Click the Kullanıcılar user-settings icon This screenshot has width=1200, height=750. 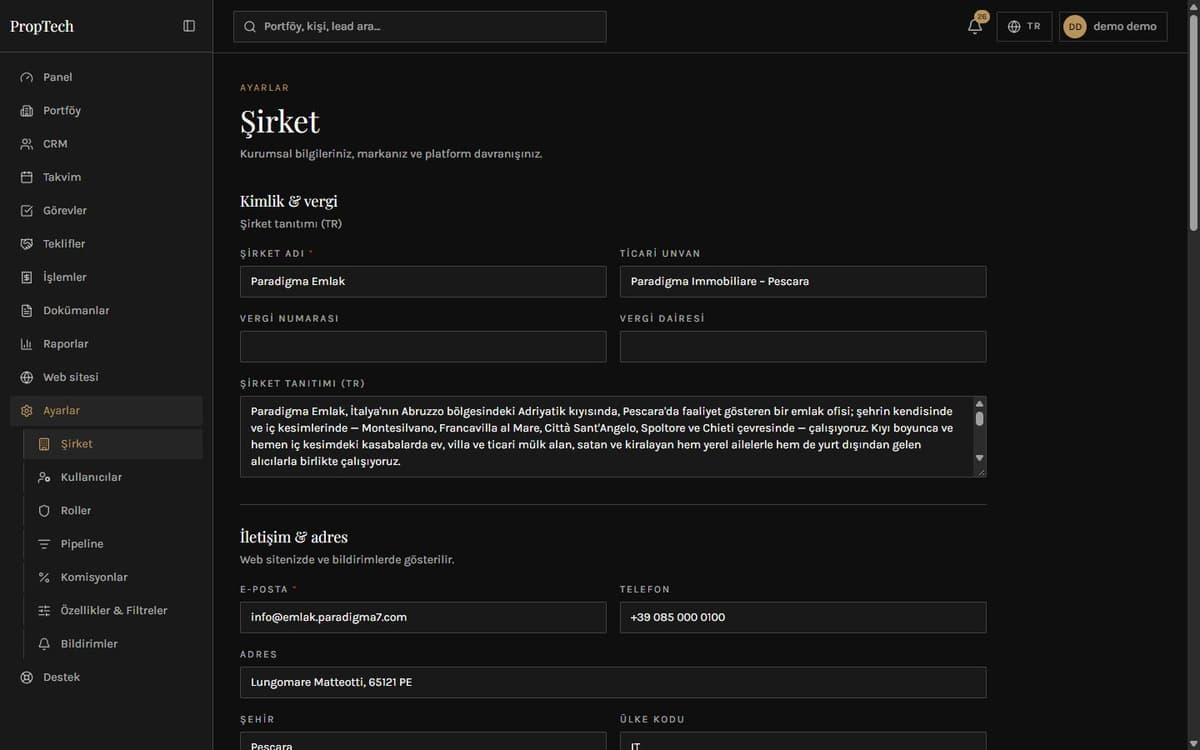pos(44,477)
